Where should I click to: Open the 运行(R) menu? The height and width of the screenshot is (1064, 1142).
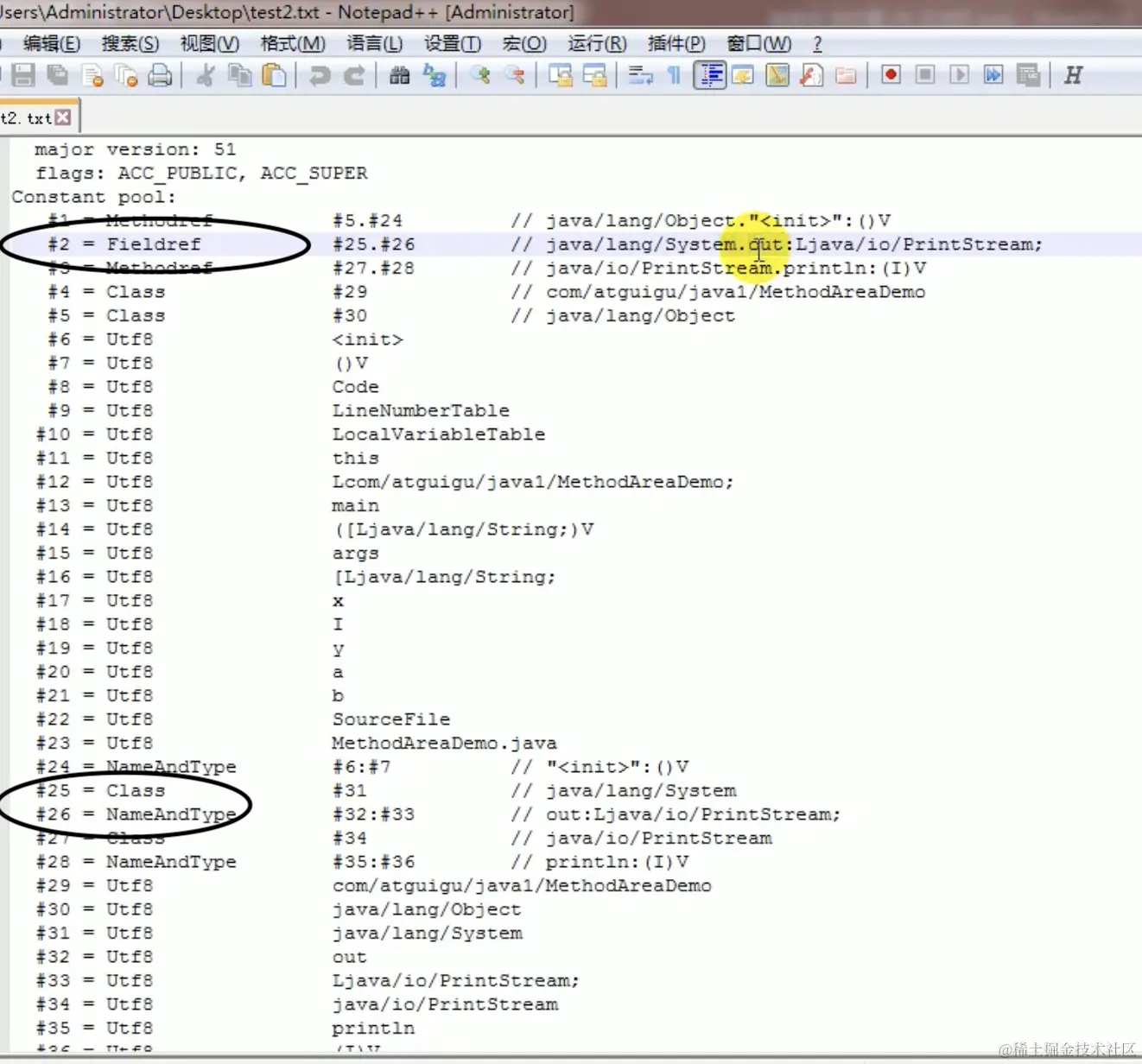point(597,43)
